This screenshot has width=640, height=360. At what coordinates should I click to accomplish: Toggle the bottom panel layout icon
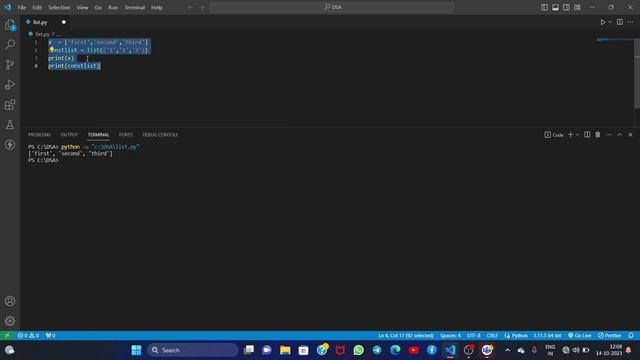[x=555, y=7]
